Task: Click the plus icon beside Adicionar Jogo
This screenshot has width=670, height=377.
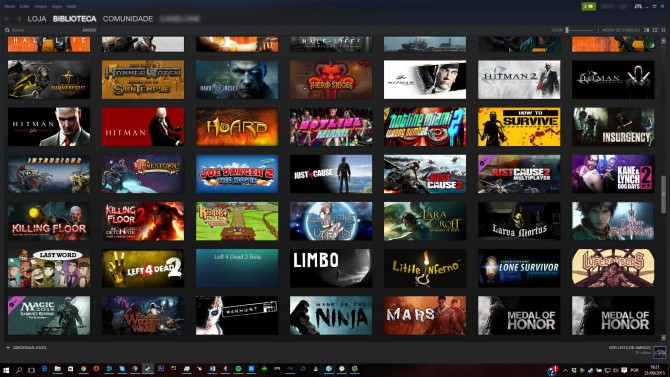Action: click(x=8, y=348)
